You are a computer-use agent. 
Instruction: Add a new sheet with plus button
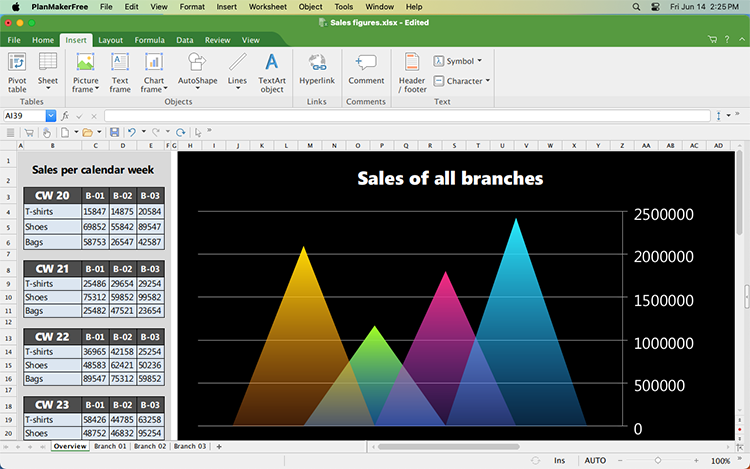[219, 447]
